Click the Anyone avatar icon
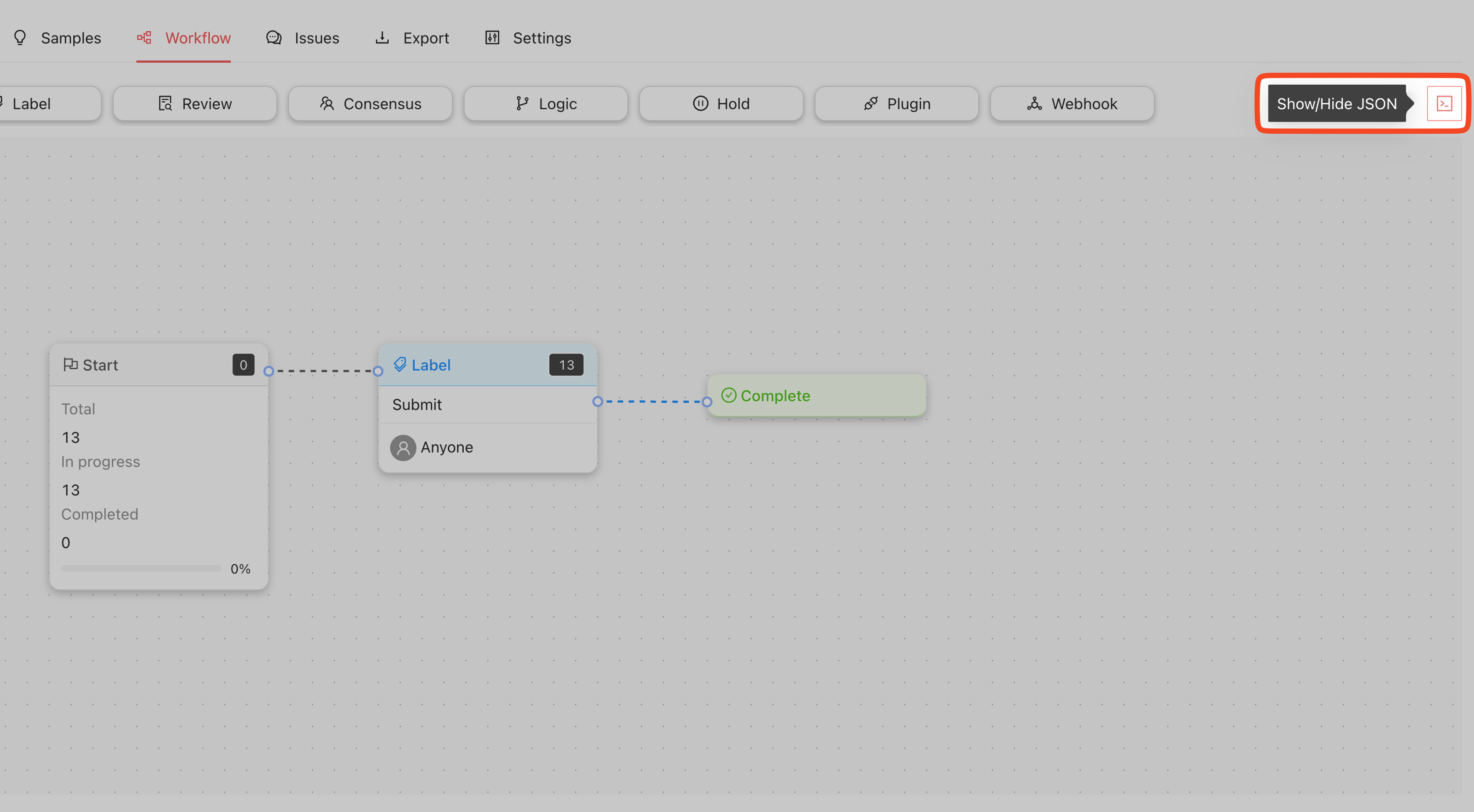The width and height of the screenshot is (1474, 812). pos(403,447)
